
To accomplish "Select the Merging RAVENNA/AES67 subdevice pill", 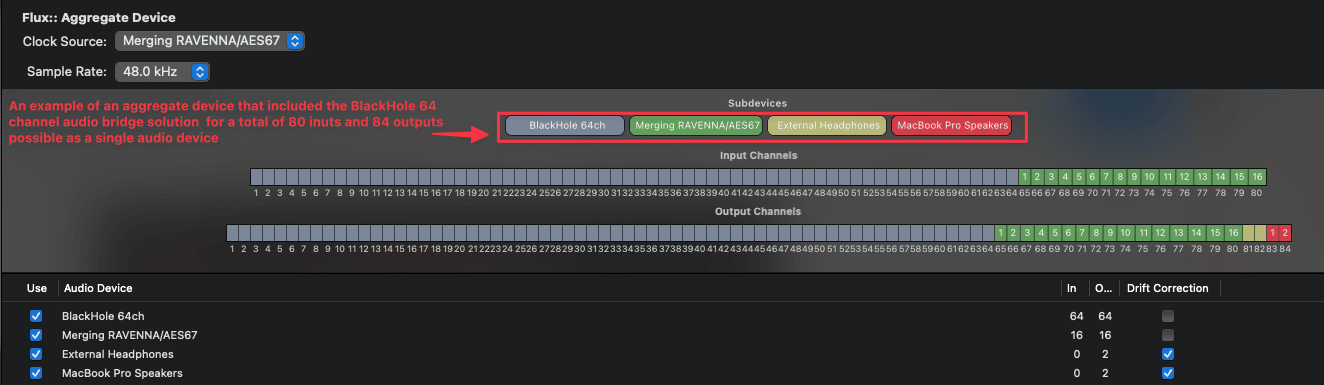I will [697, 126].
